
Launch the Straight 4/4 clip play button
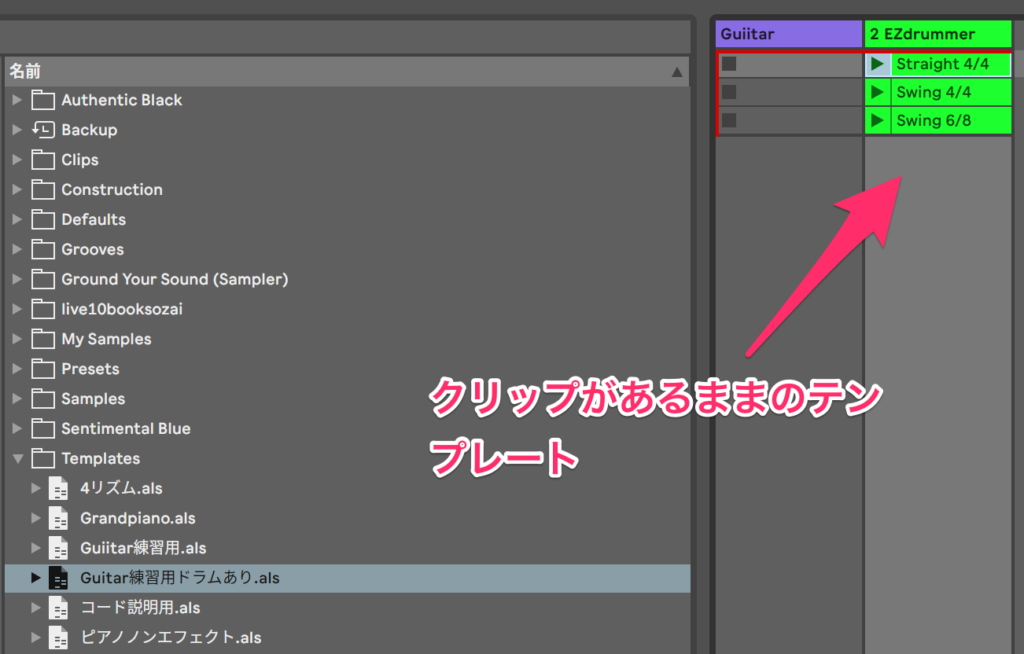click(877, 64)
